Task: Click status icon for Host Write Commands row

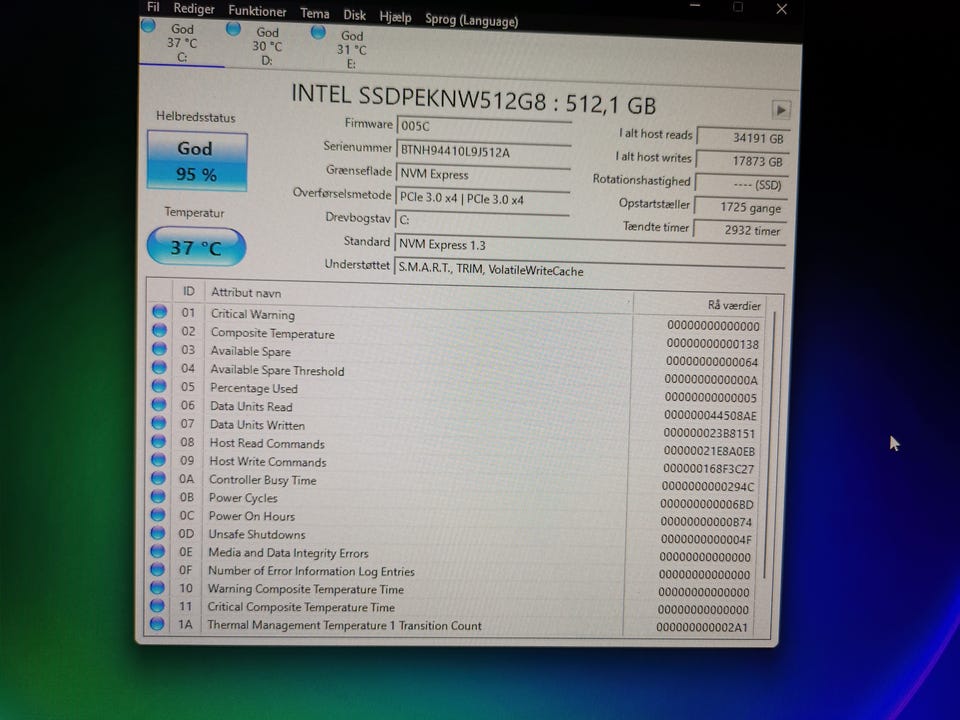Action: (x=159, y=459)
